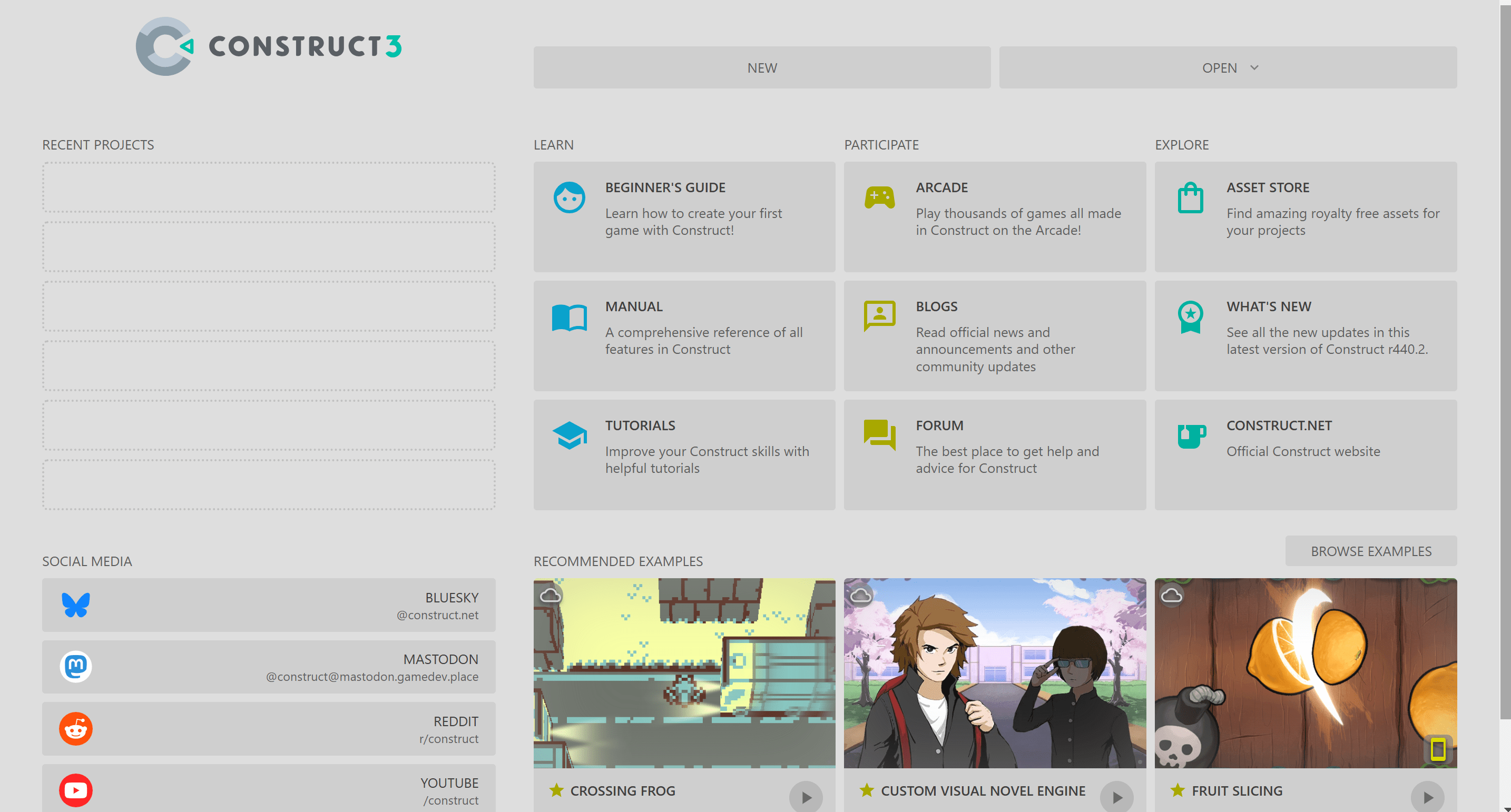Click the Asset Store shopping bag icon
Screen dimensions: 1511x812
coord(1190,197)
